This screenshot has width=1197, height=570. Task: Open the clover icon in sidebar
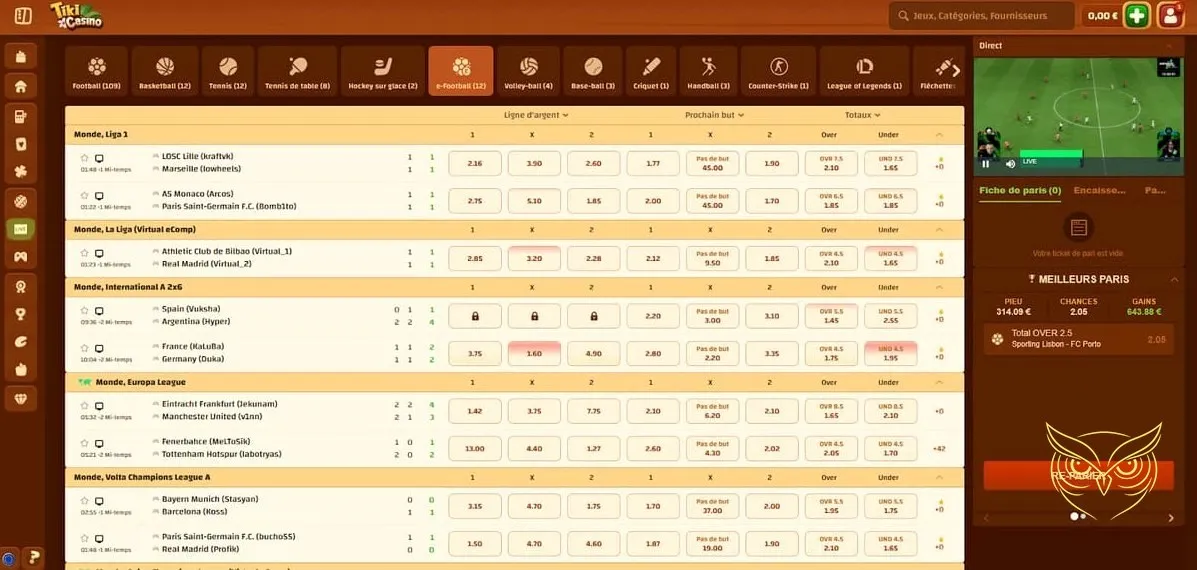(21, 172)
